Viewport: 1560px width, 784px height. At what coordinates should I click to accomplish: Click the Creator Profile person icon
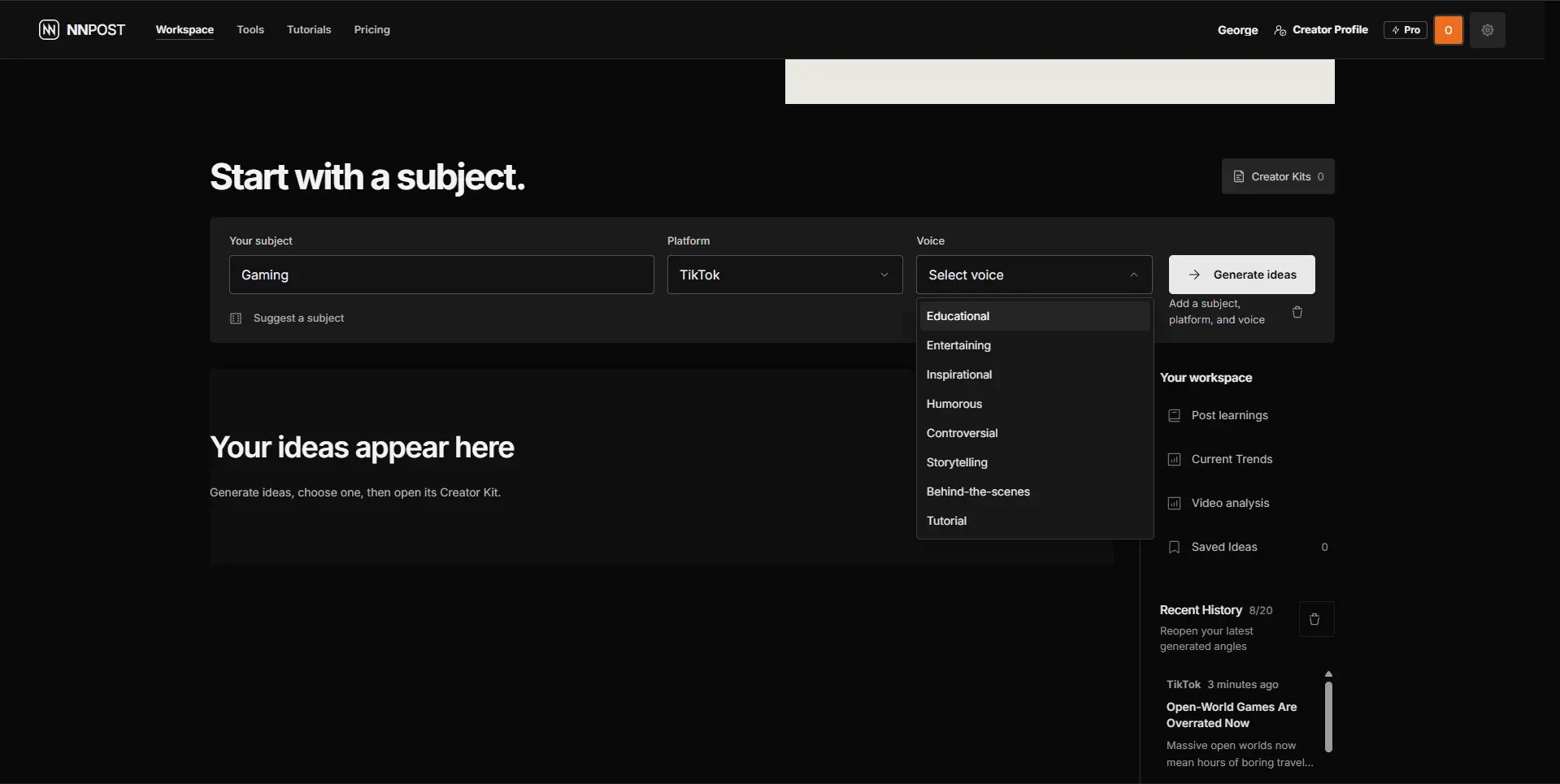(1280, 30)
